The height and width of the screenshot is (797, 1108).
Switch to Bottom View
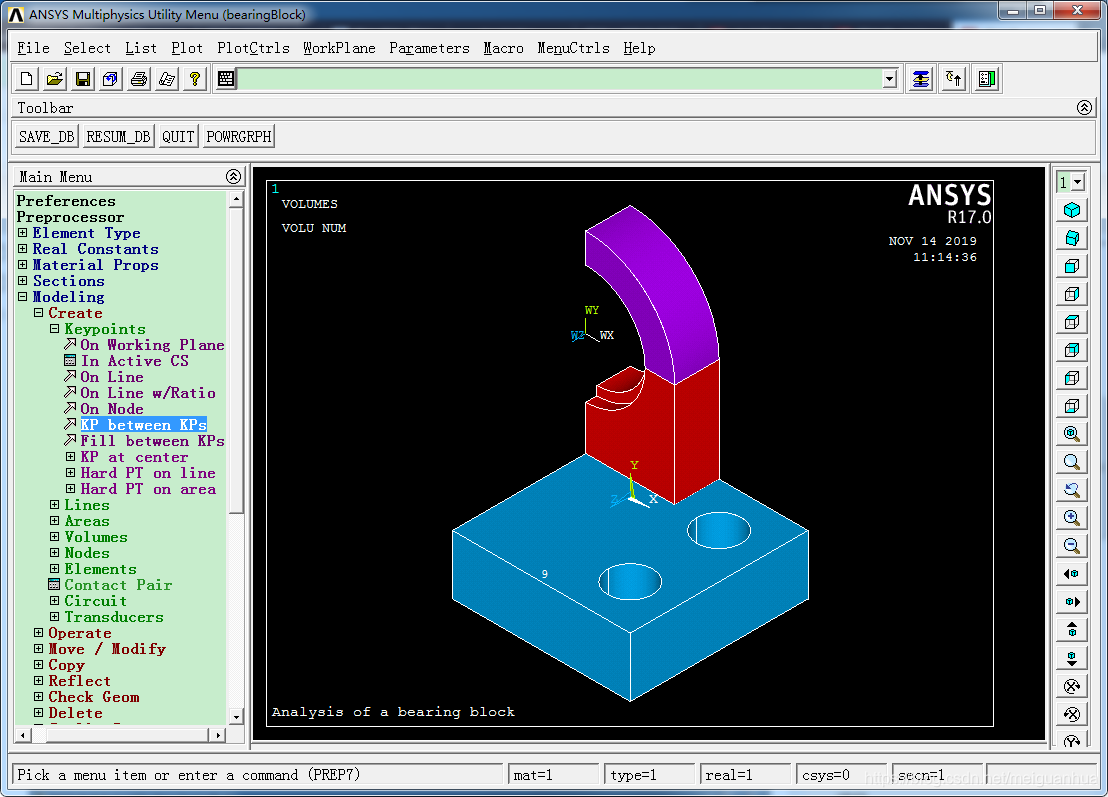click(1072, 406)
